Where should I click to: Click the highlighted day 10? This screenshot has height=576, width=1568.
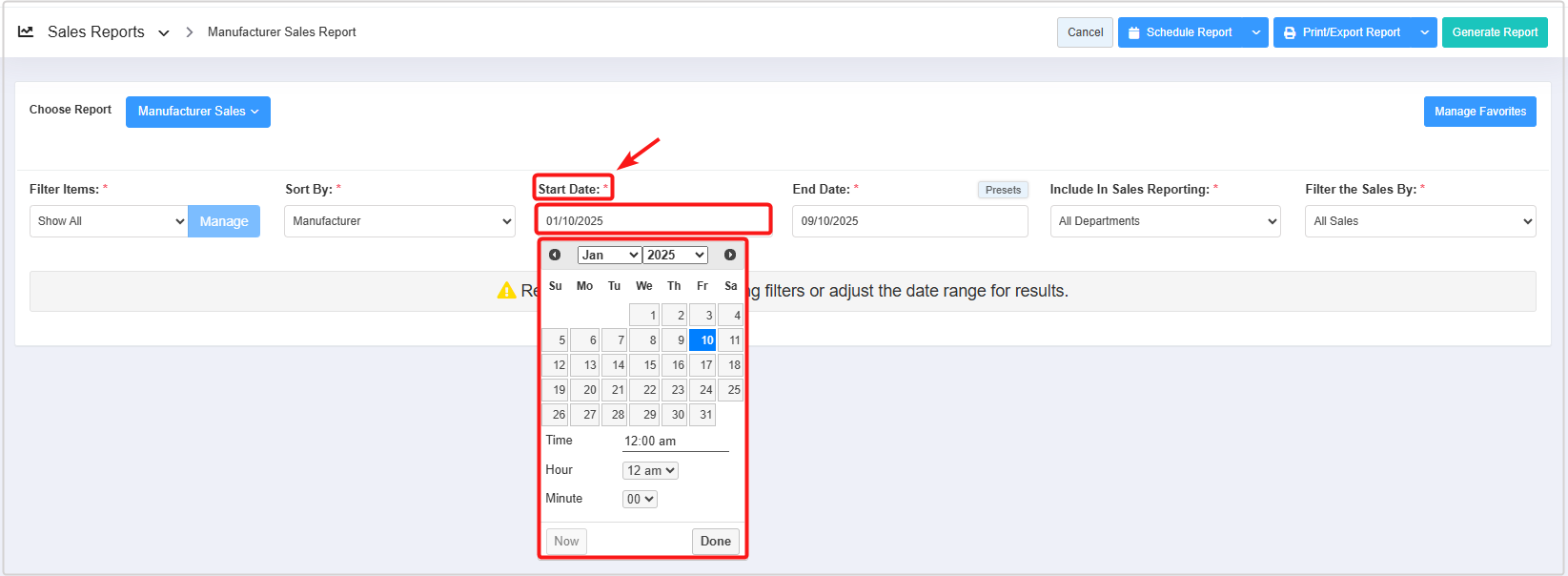click(x=703, y=339)
